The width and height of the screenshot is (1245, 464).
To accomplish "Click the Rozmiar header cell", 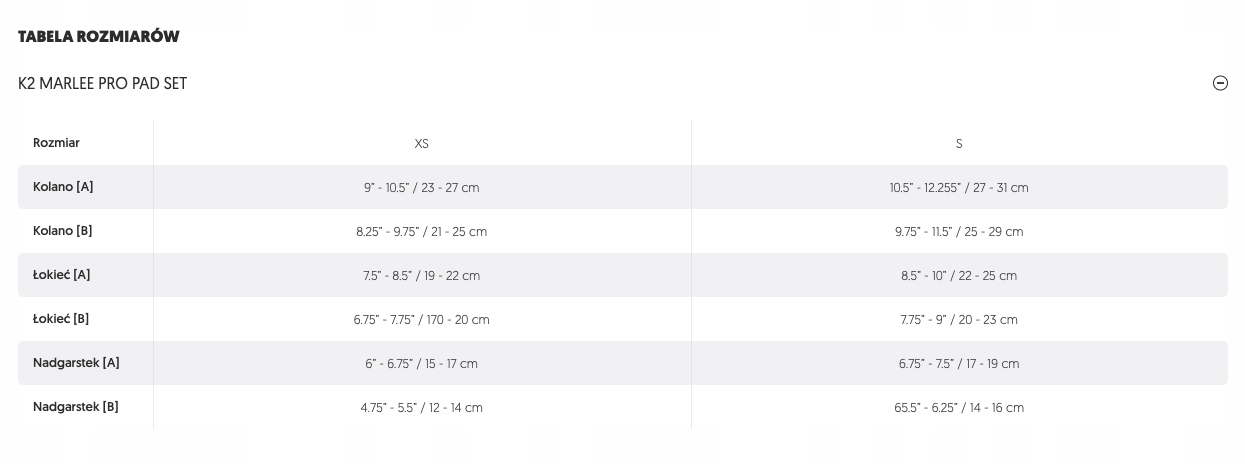I will click(x=56, y=143).
